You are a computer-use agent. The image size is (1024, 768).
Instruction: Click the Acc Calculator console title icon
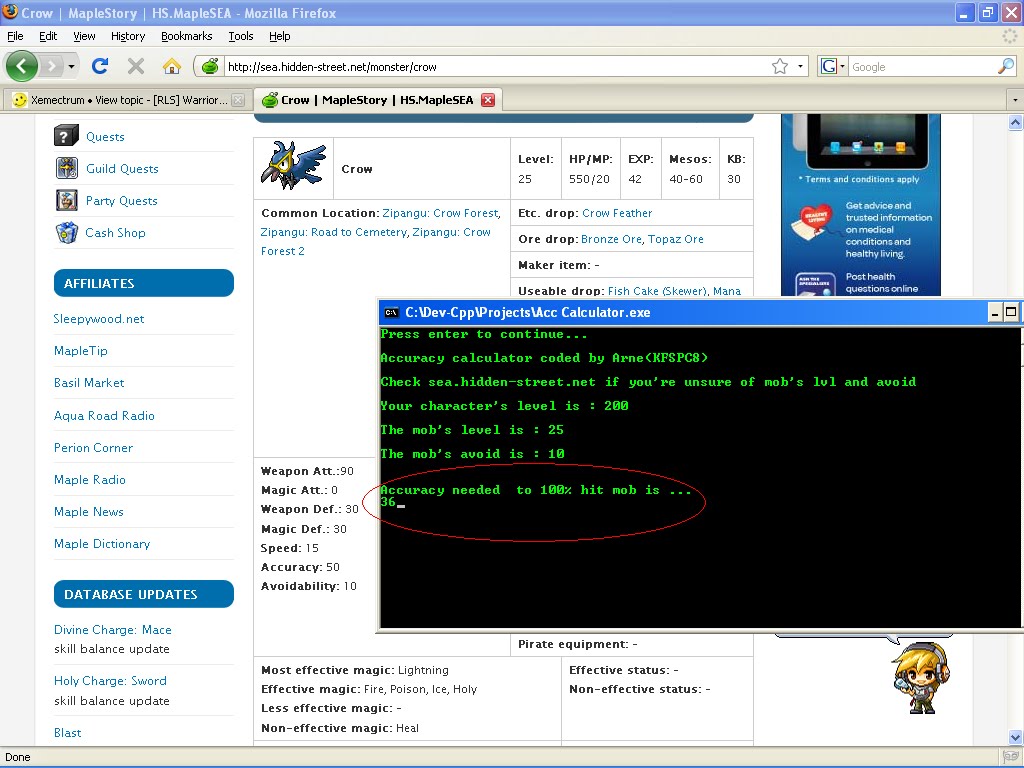tap(391, 312)
